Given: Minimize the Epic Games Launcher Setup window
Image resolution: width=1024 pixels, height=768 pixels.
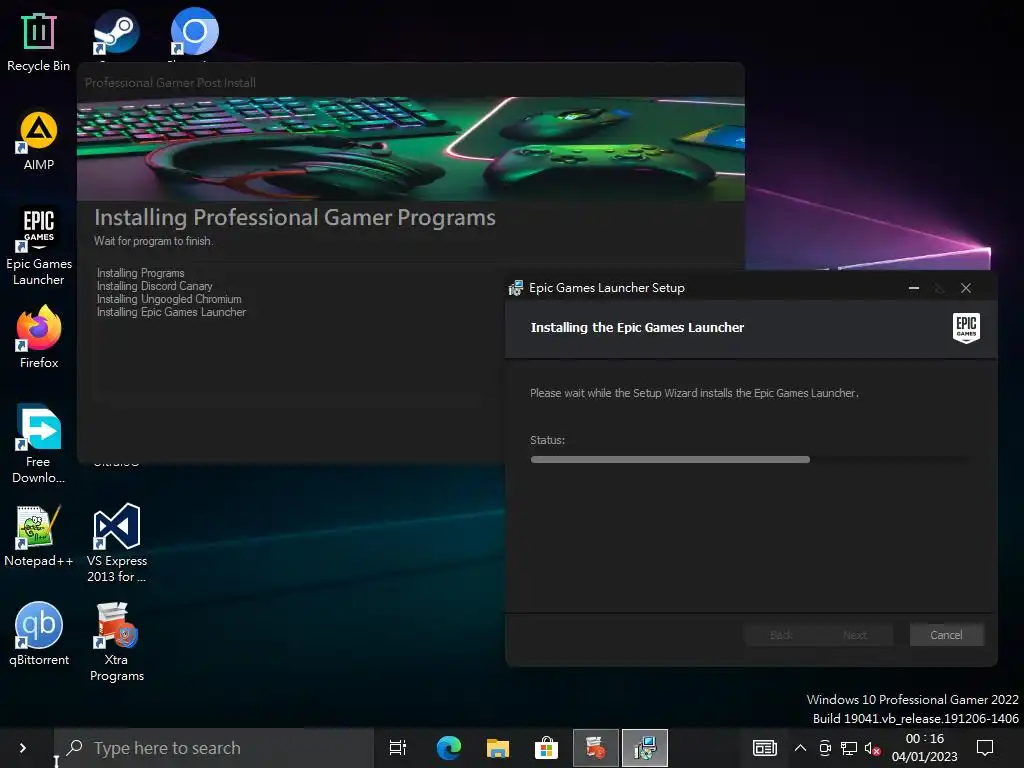Looking at the screenshot, I should [x=914, y=288].
